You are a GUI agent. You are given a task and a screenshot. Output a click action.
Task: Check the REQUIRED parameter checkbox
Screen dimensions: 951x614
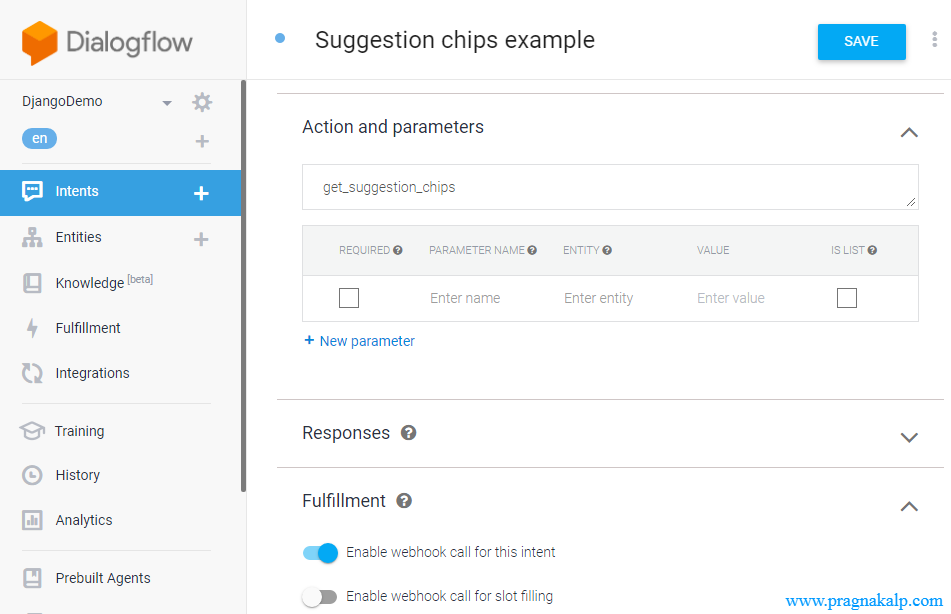(349, 298)
